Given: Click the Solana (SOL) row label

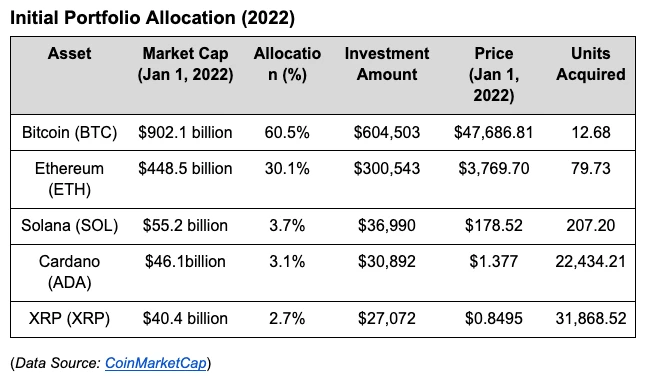Looking at the screenshot, I should pos(70,225).
